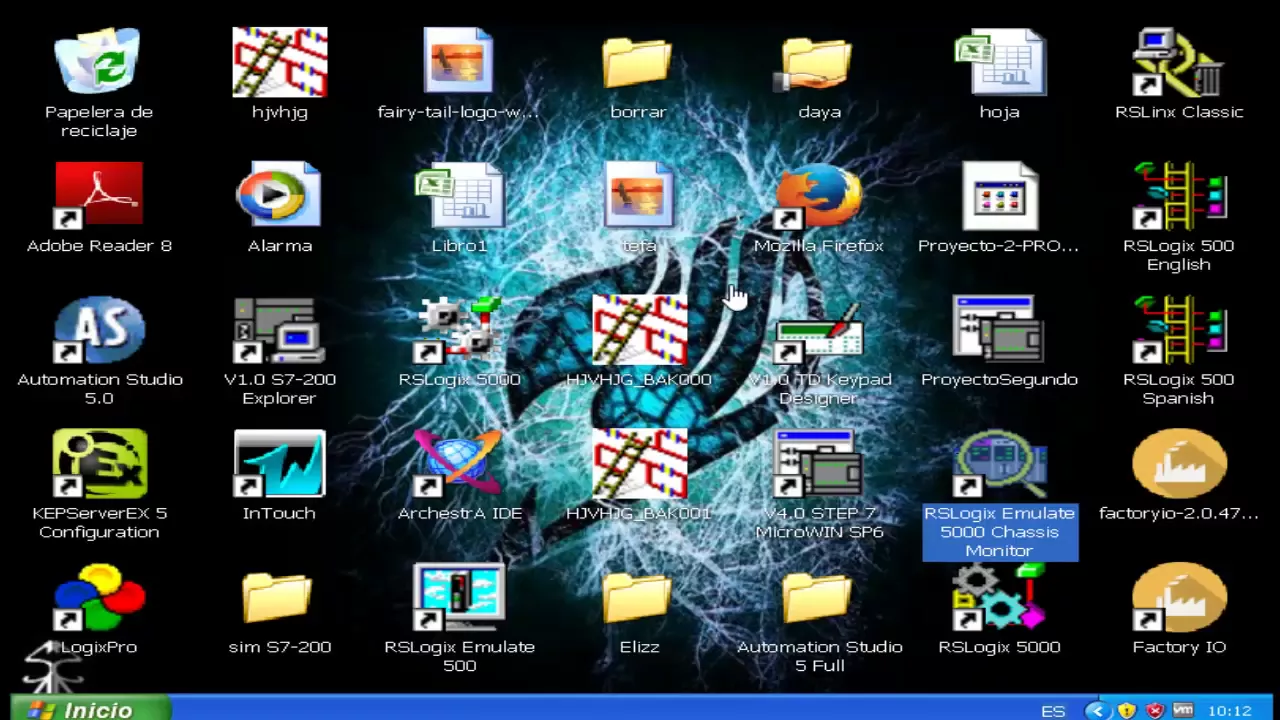Open the VMware tools tray icon
Viewport: 1280px width, 720px height.
(x=1183, y=711)
